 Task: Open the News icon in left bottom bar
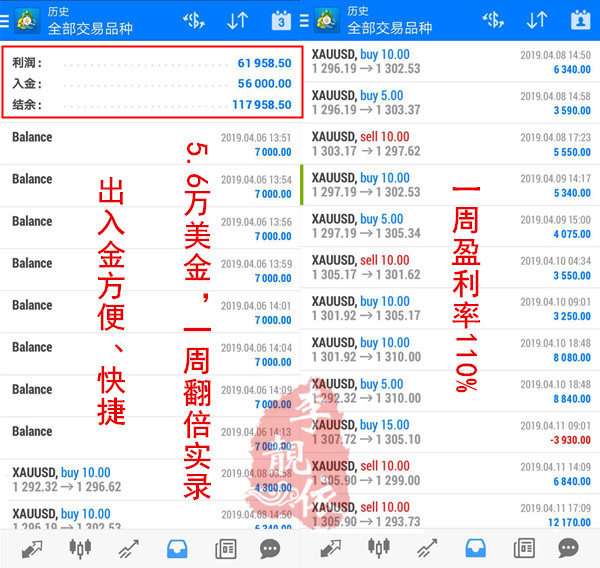tap(224, 548)
